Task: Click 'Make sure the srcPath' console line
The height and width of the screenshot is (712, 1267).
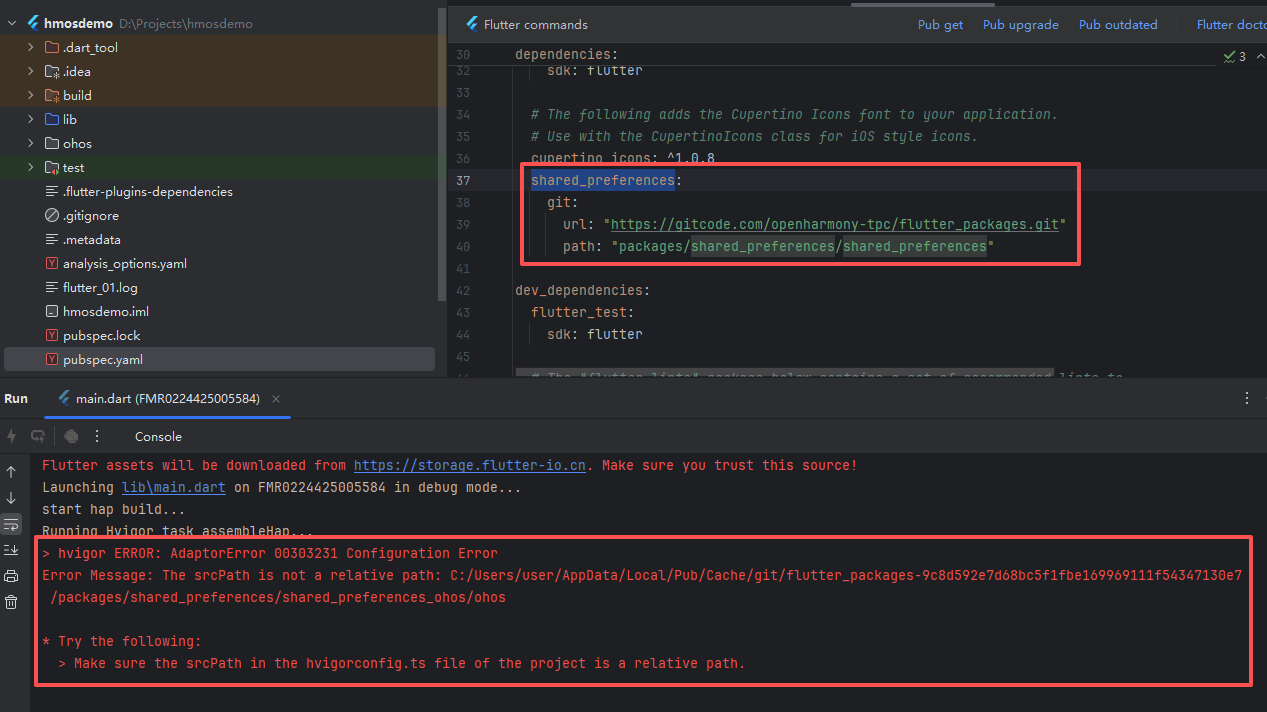Action: (402, 663)
